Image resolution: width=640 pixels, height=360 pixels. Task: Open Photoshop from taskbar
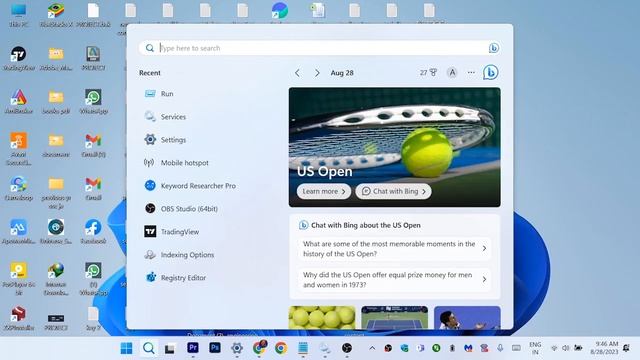215,348
